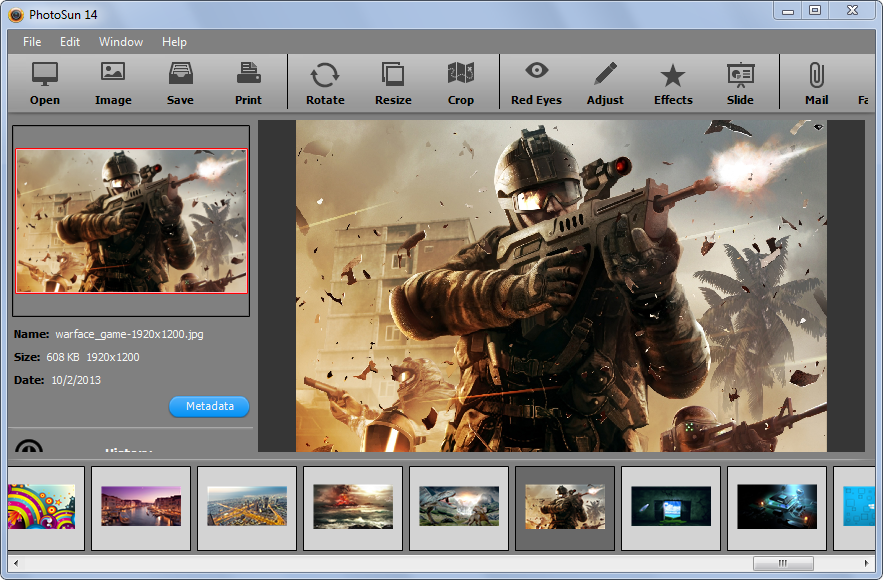Open the Resize tool

pos(393,83)
